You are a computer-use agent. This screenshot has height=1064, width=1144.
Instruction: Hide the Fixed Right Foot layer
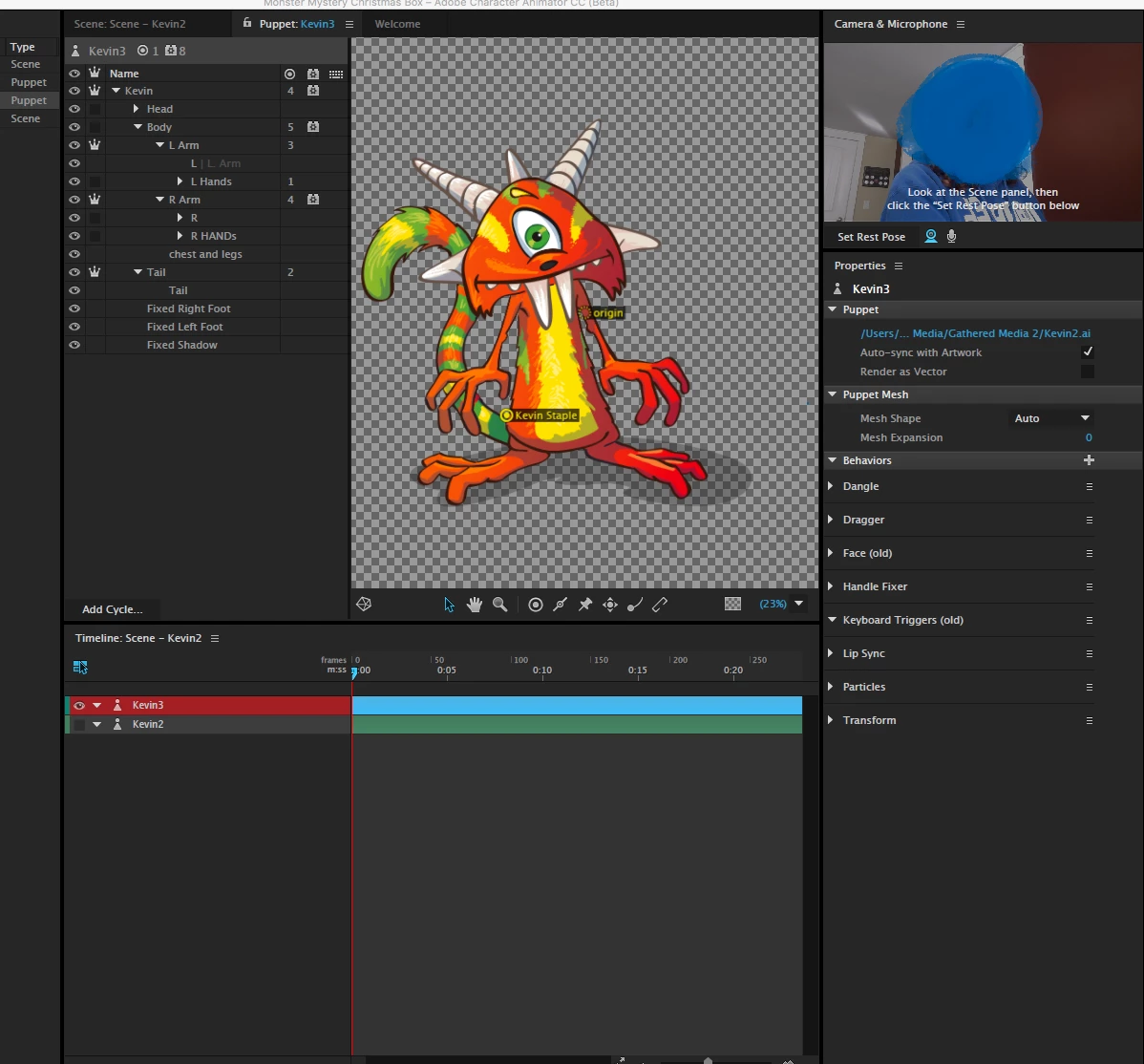[x=74, y=309]
